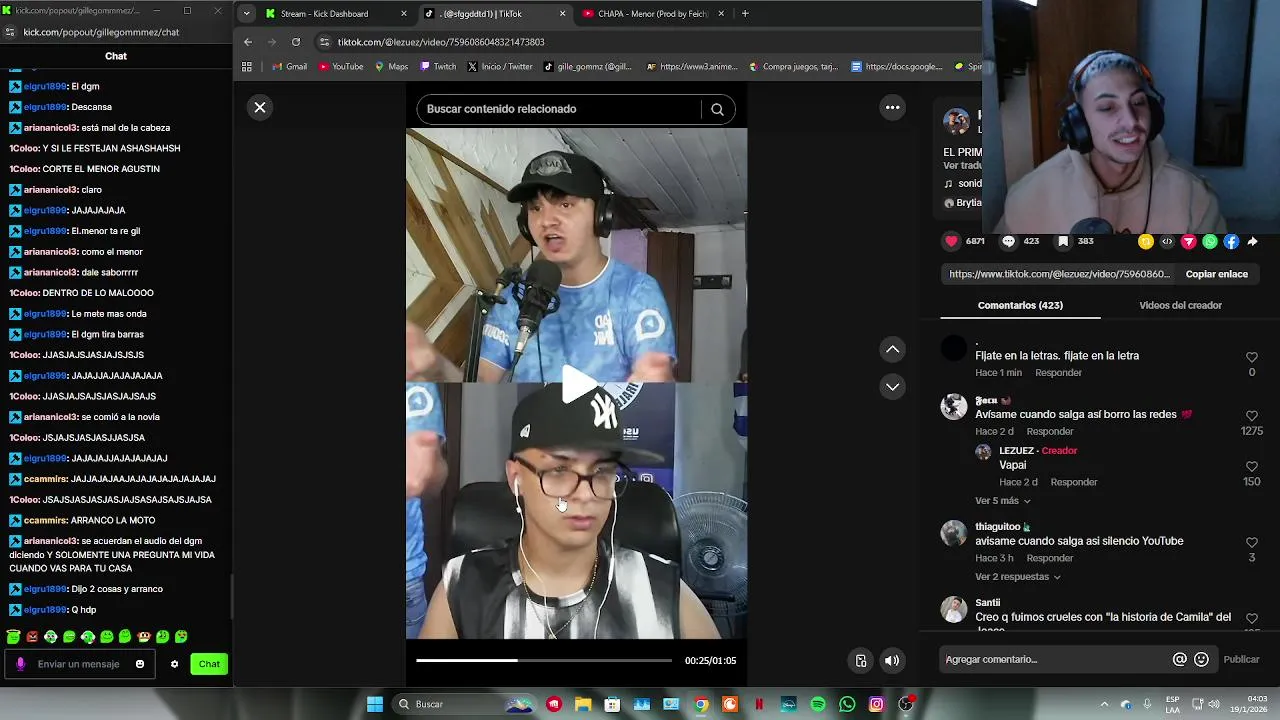Viewport: 1280px width, 720px height.
Task: Open the apps grid in bookmarks bar
Action: (x=247, y=67)
